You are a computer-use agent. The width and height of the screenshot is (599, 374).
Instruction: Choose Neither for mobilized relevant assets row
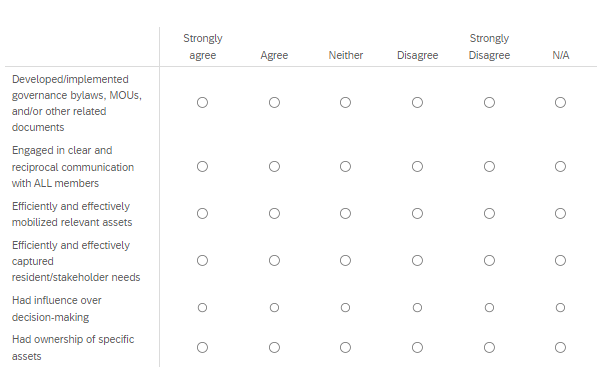pyautogui.click(x=345, y=214)
